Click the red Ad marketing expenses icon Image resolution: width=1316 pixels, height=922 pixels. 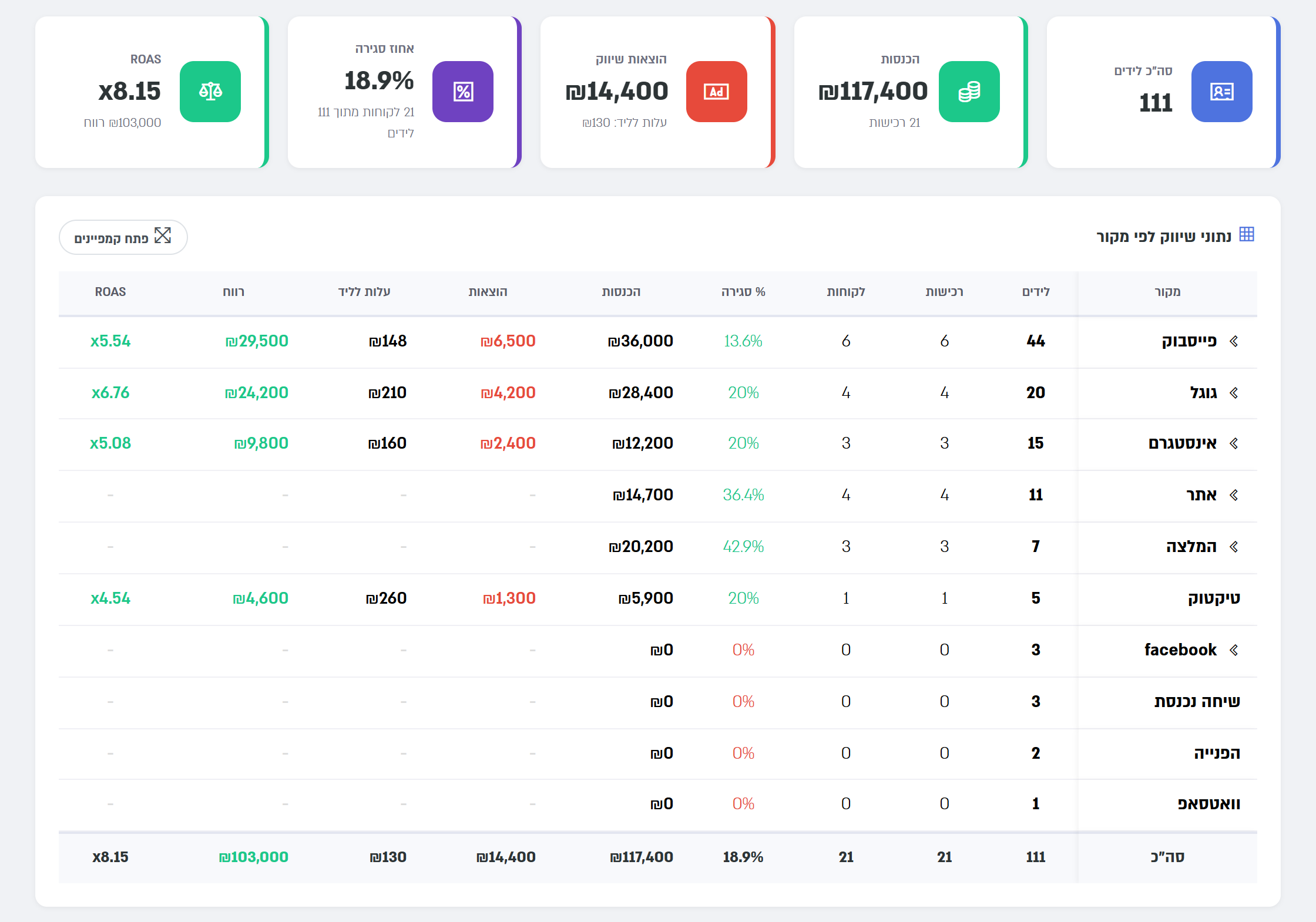(x=716, y=92)
